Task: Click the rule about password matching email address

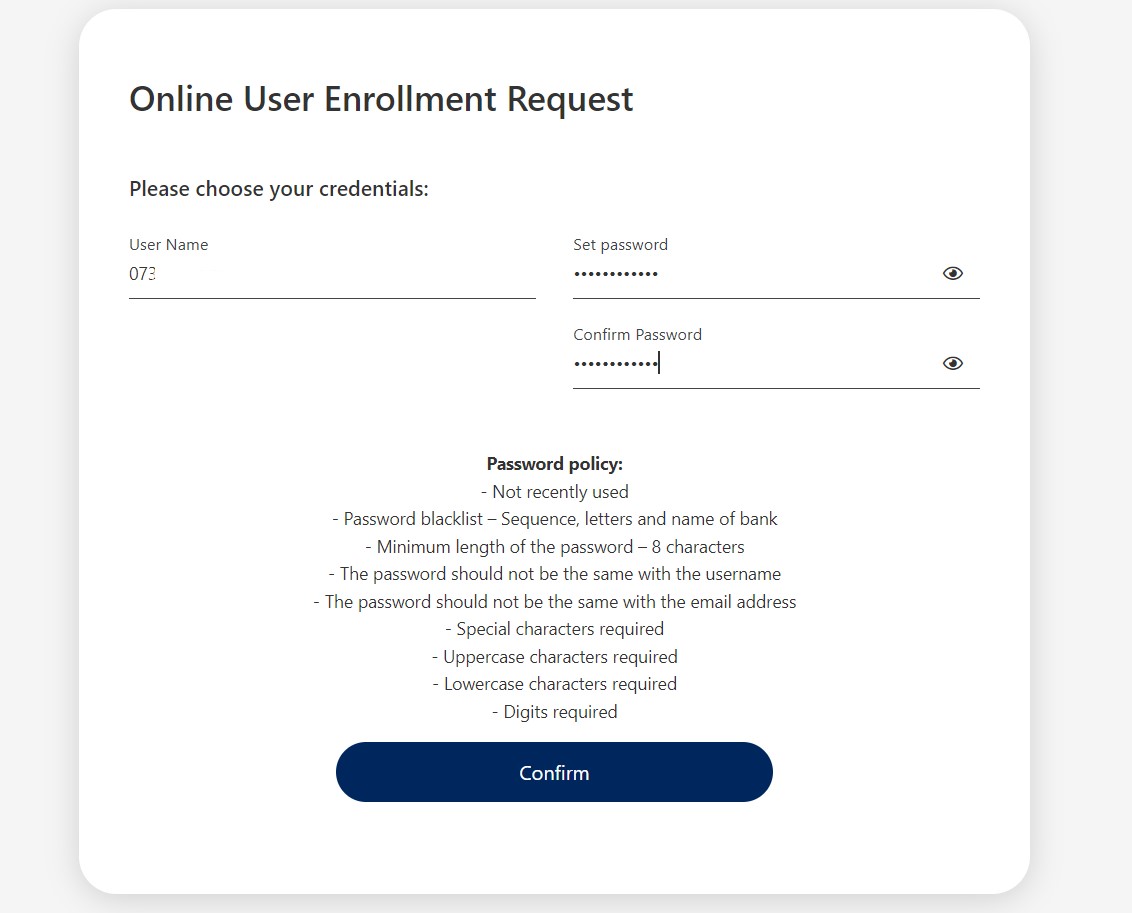Action: 554,602
